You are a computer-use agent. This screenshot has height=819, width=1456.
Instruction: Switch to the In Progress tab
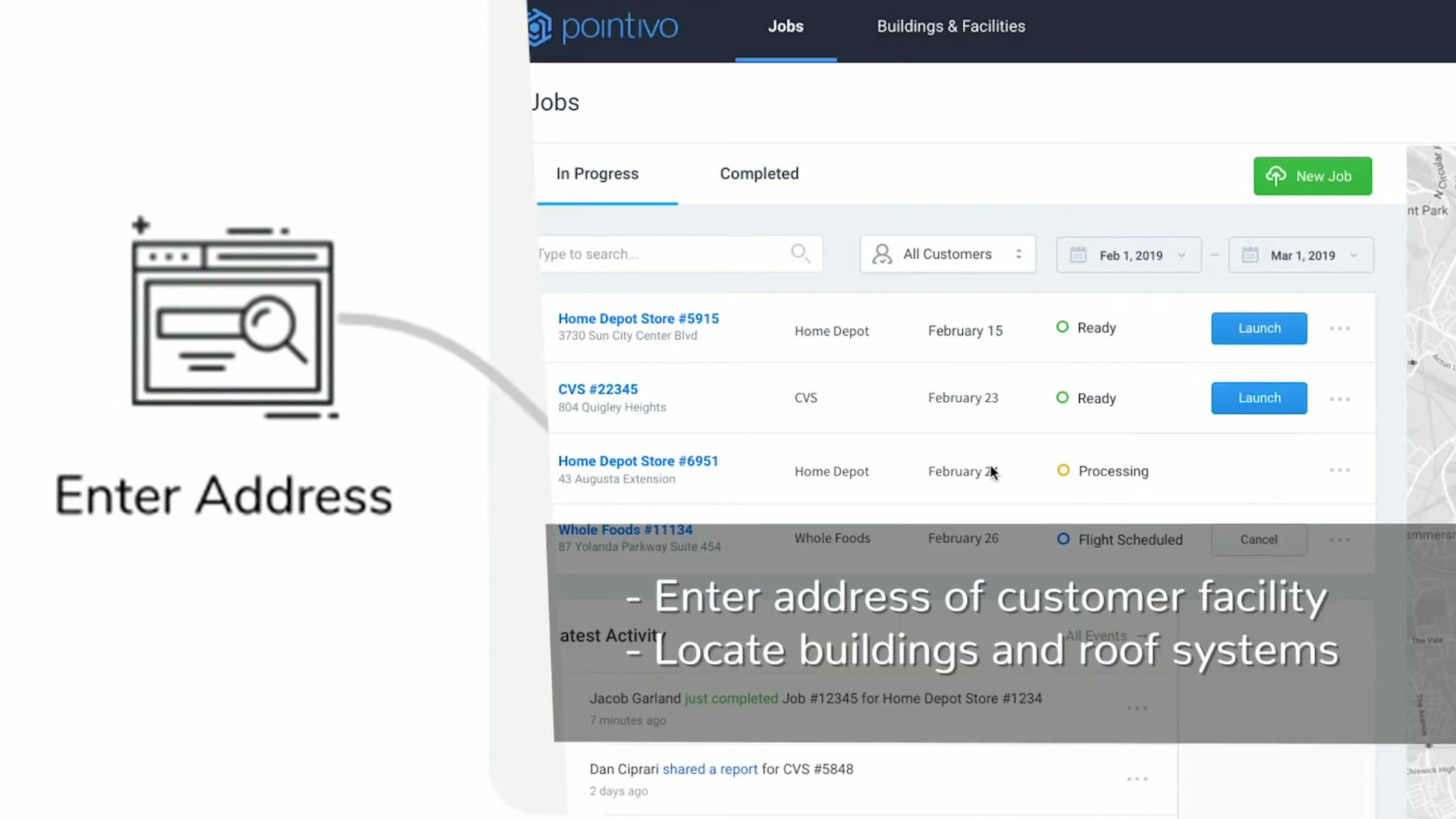point(597,174)
